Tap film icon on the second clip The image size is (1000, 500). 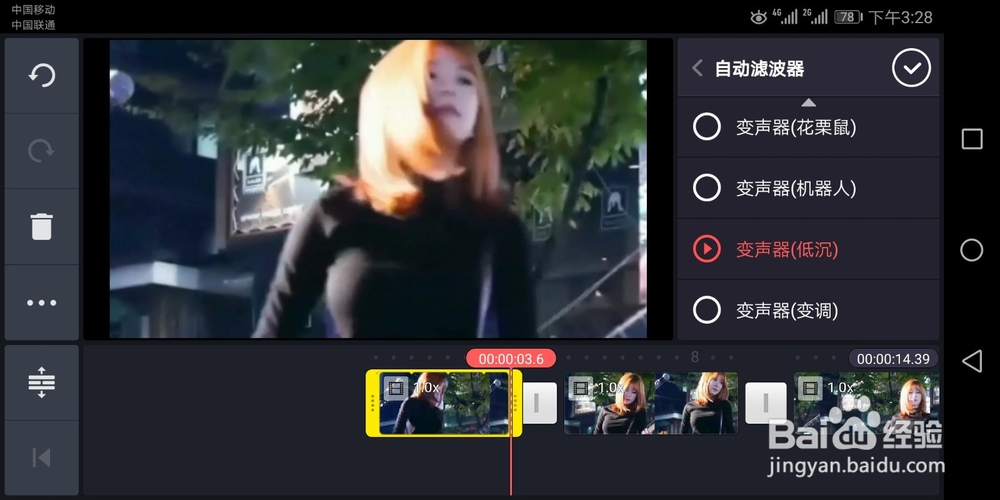point(580,387)
